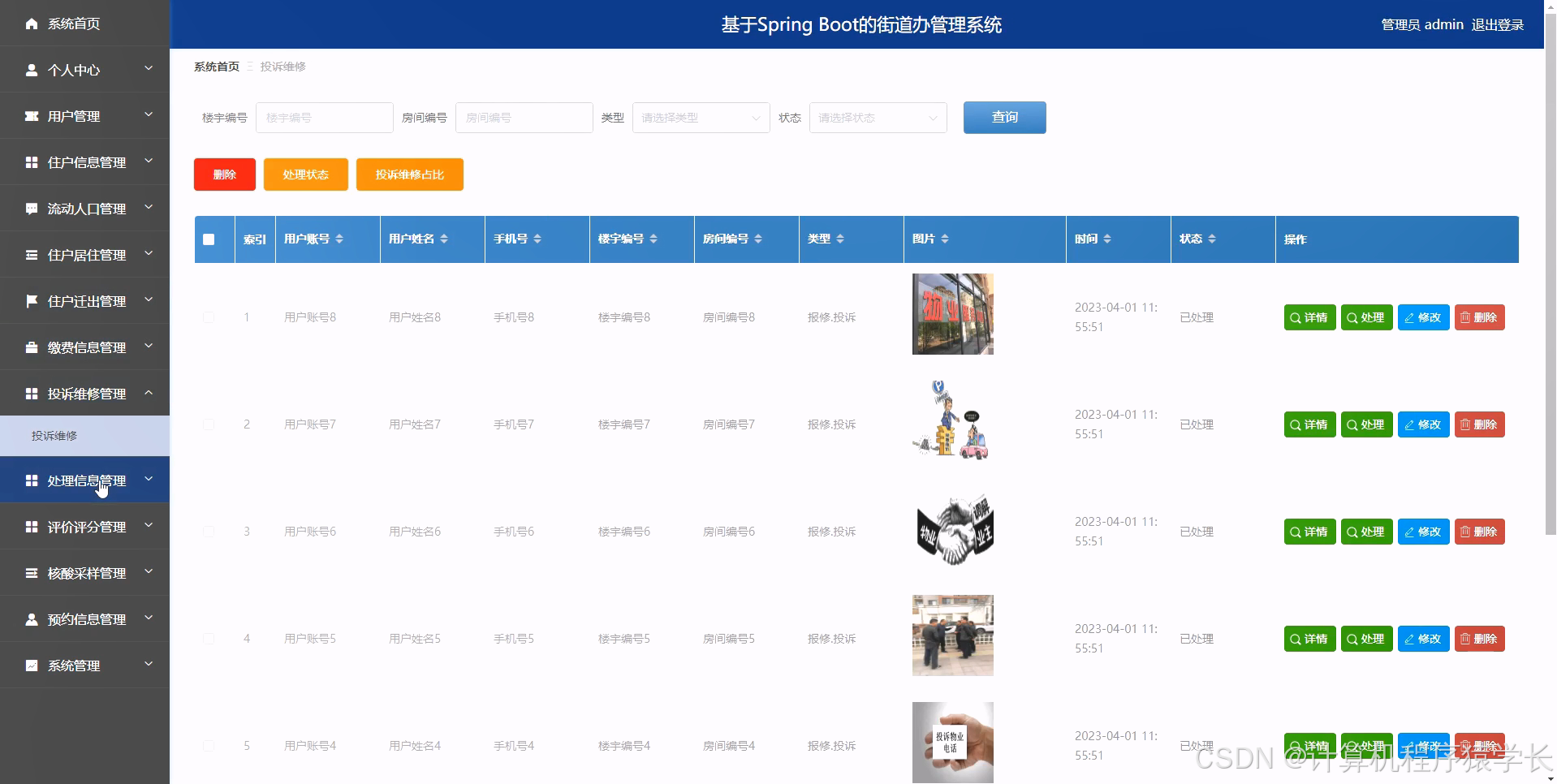1557x784 pixels.
Task: Check the checkbox for 用户账号8 row
Action: (x=208, y=317)
